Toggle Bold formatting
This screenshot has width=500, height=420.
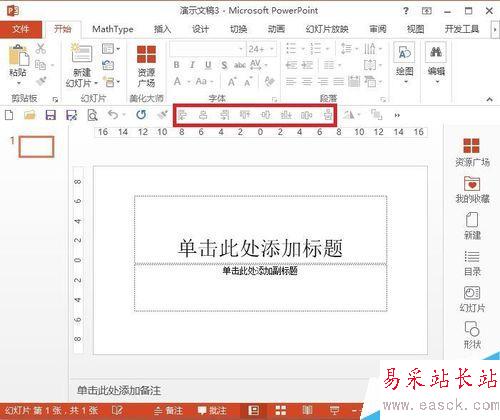point(177,65)
